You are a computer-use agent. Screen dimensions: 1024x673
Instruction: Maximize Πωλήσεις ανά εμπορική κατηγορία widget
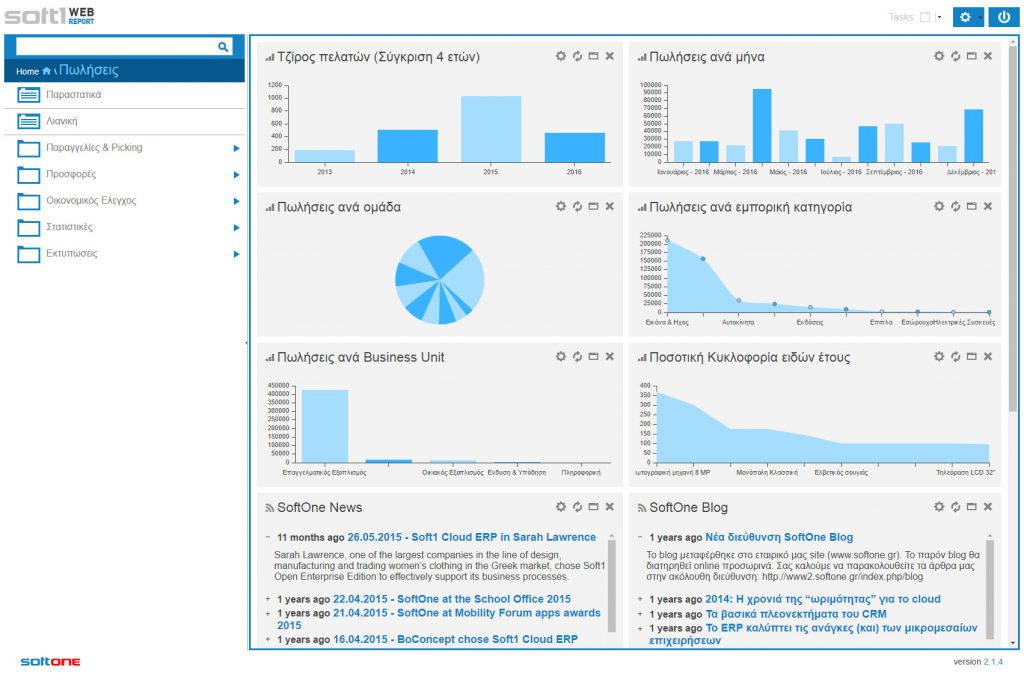971,206
